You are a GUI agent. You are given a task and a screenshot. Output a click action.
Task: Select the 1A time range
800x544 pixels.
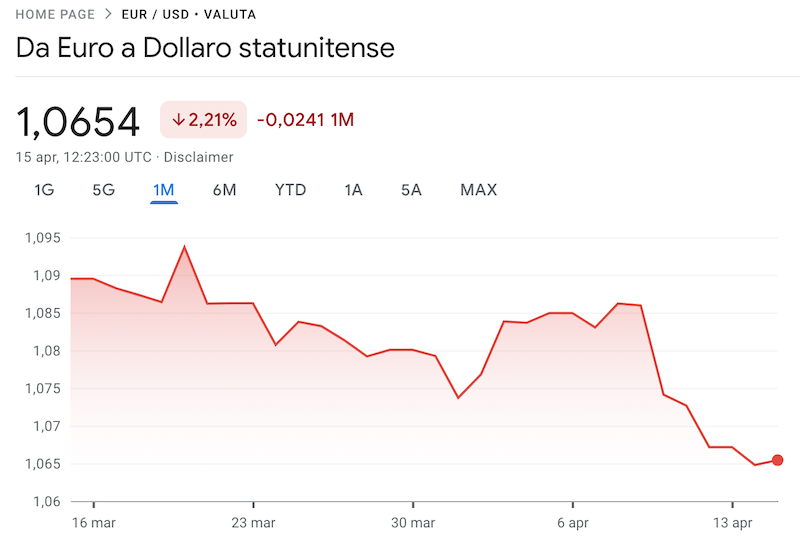(353, 190)
